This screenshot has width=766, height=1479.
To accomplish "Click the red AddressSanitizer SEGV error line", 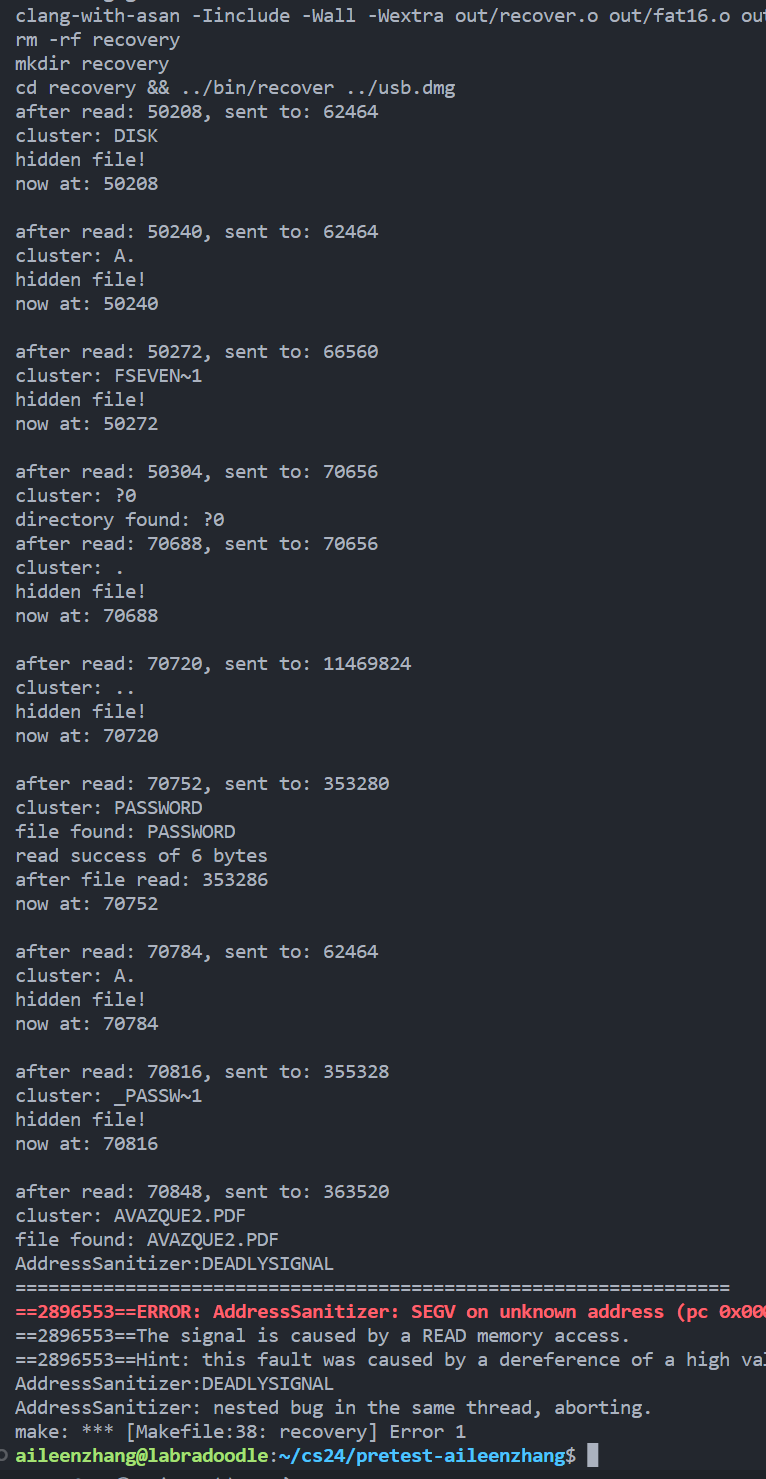I will [390, 1312].
